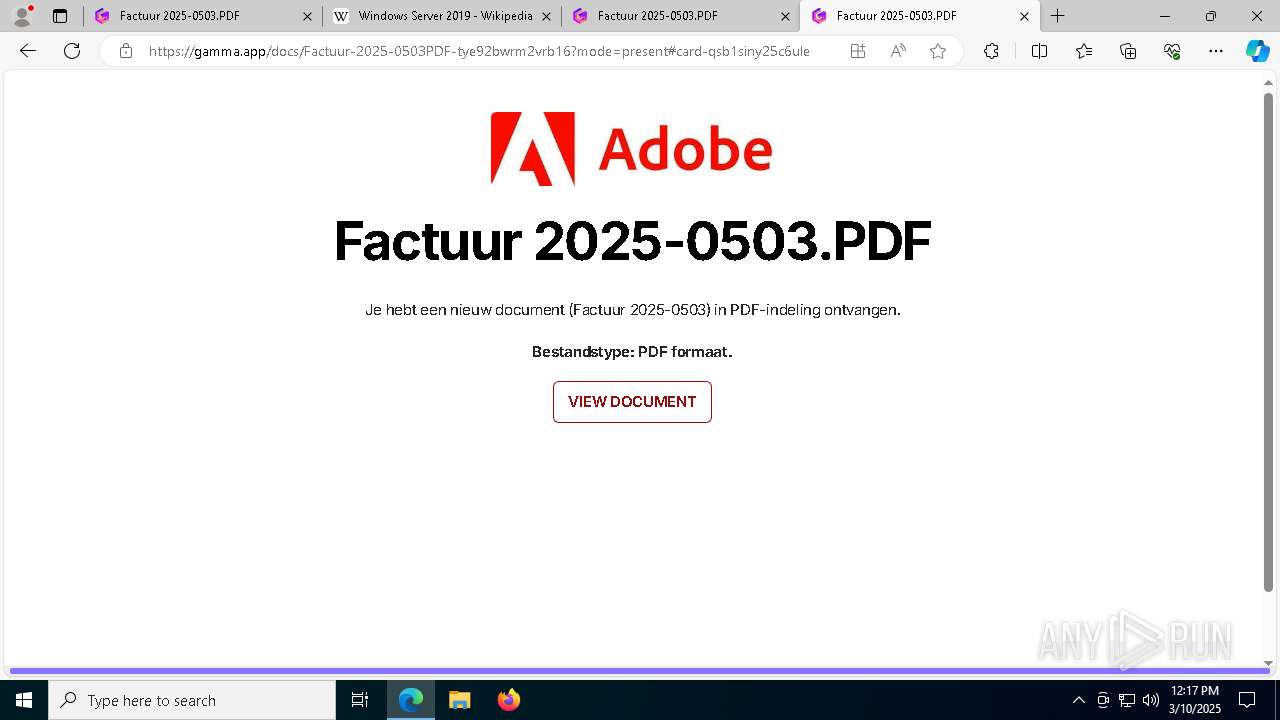Toggle Split screen icon
1280x720 pixels.
pyautogui.click(x=1039, y=51)
